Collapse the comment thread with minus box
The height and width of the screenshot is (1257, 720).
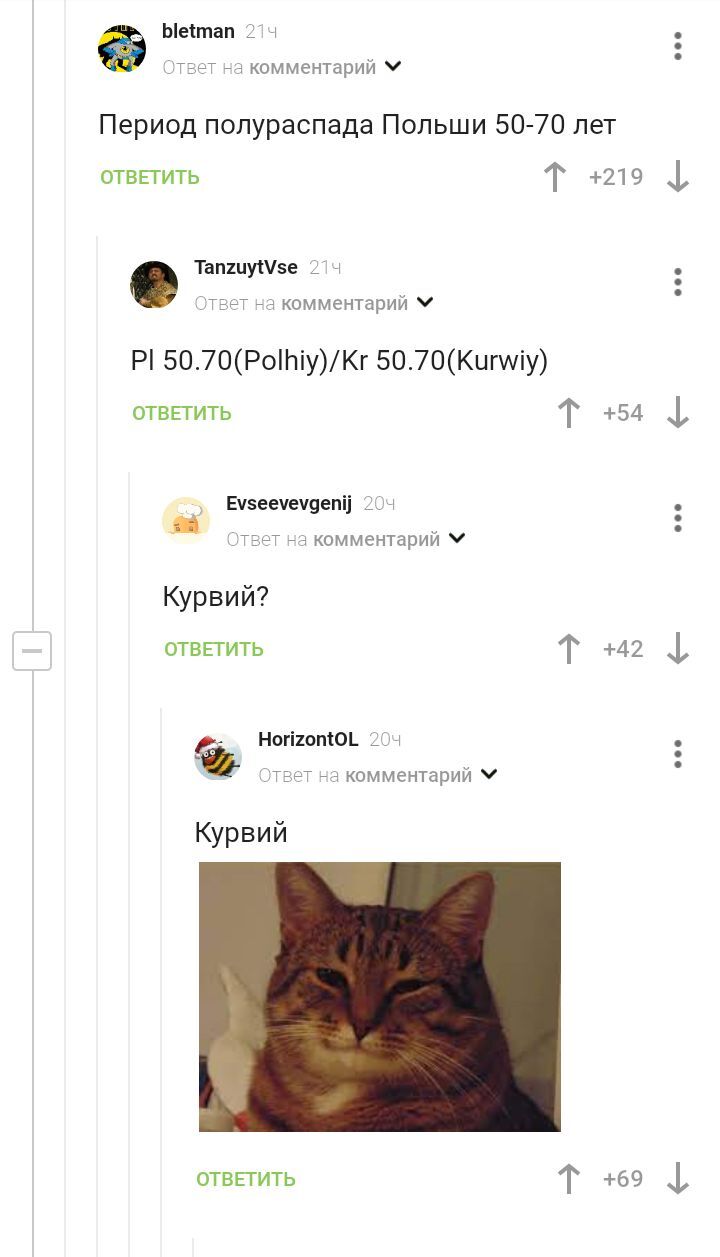[x=32, y=651]
